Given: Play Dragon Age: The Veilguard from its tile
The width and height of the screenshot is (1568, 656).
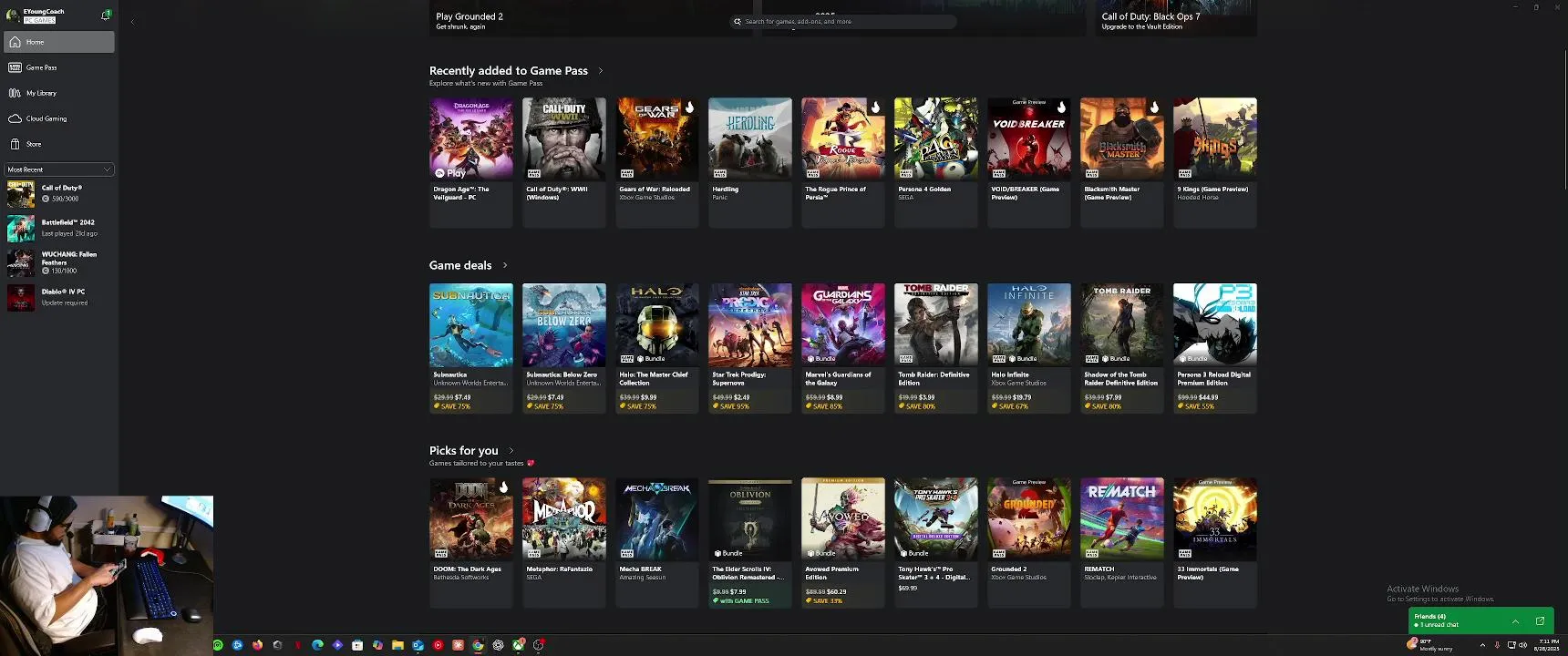Looking at the screenshot, I should [x=471, y=162].
